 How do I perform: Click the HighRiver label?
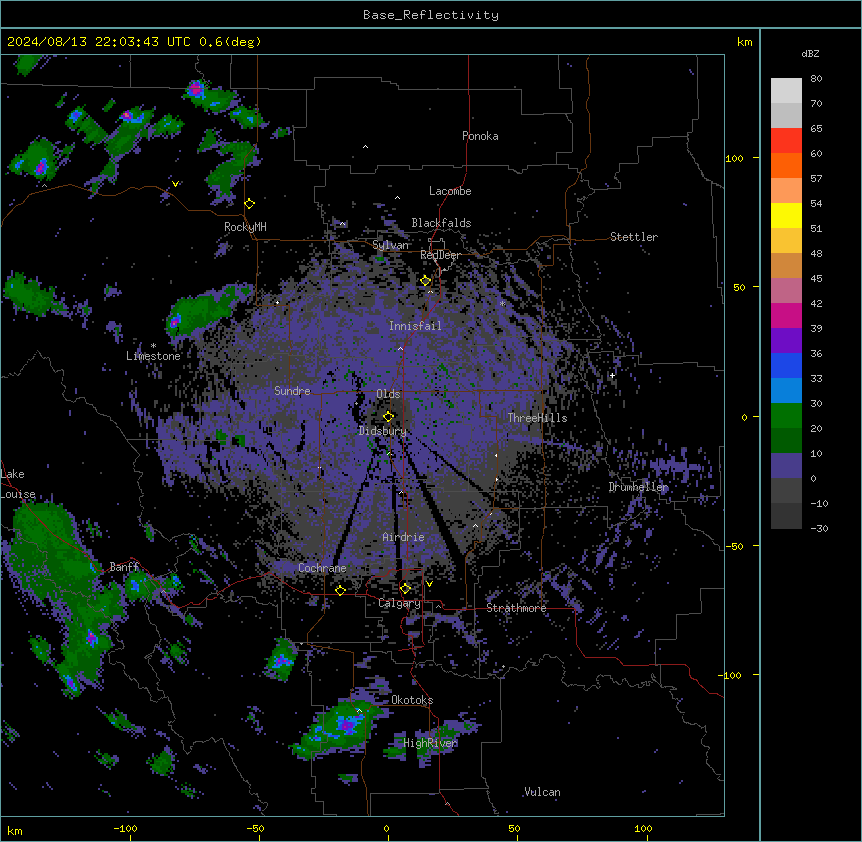430,743
